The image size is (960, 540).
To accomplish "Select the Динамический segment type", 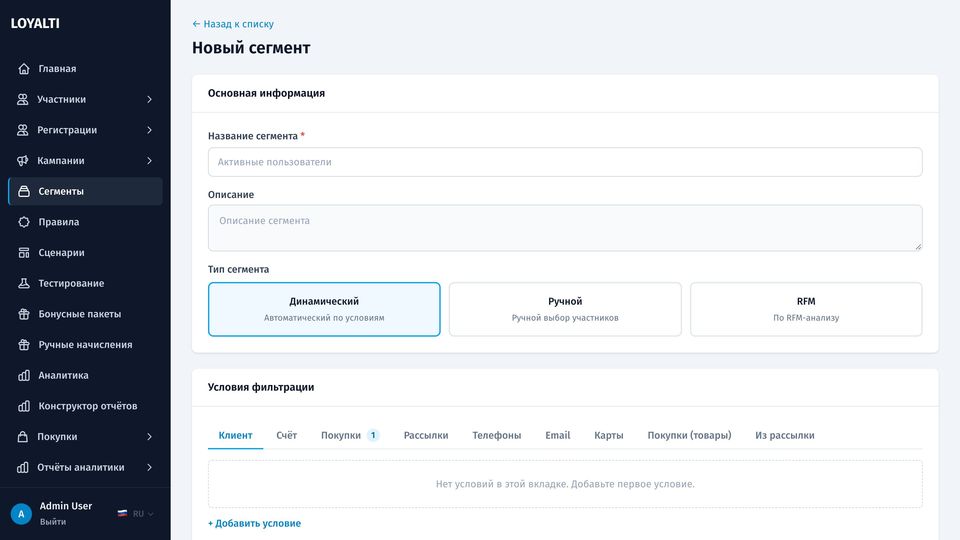I will (x=324, y=309).
